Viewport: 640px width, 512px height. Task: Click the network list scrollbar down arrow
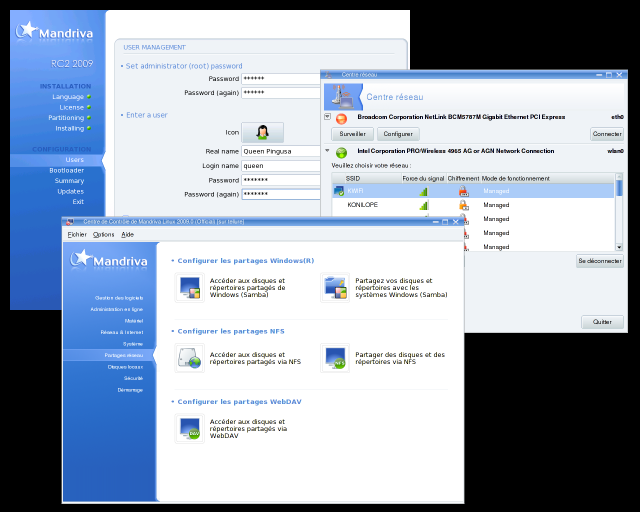pos(619,247)
